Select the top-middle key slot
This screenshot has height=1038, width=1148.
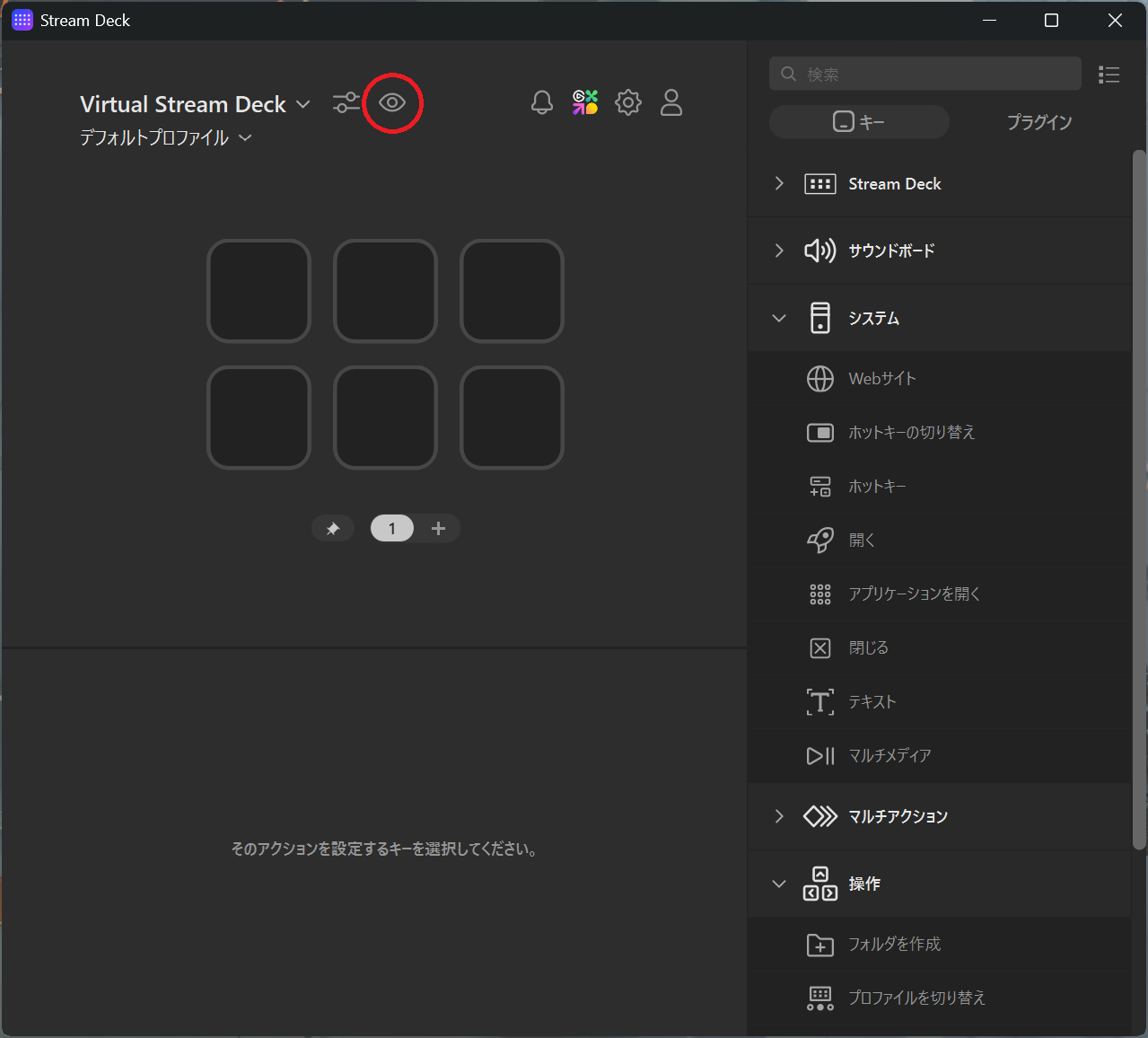385,291
